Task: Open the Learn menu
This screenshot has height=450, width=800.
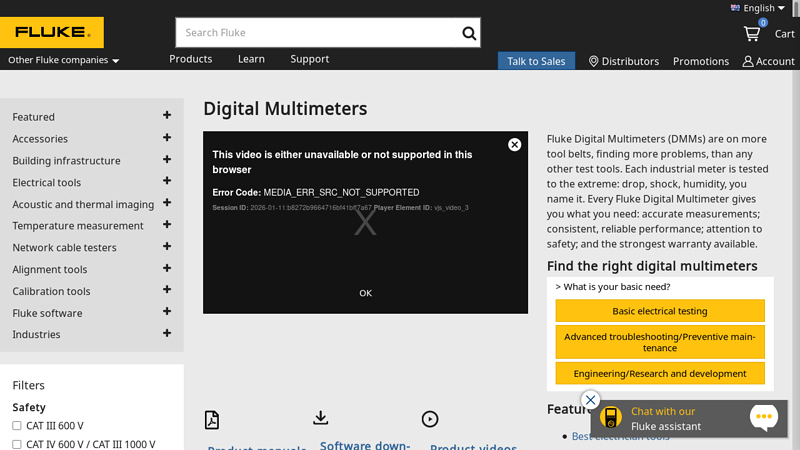Action: (x=251, y=59)
